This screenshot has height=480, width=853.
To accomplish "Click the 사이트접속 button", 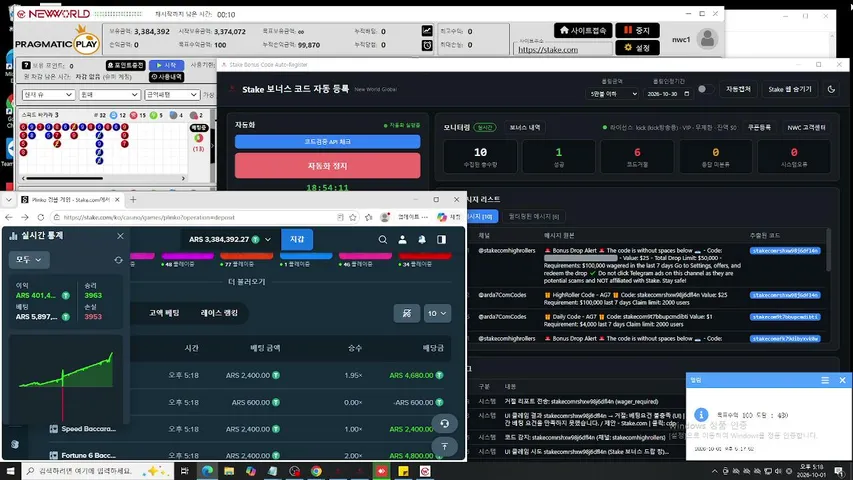I will [583, 30].
